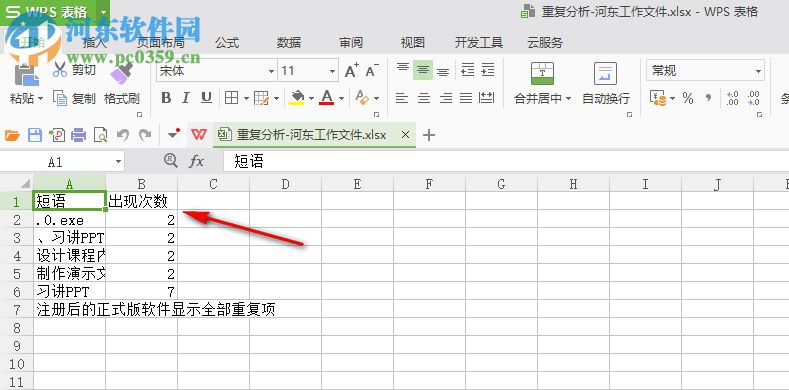Image resolution: width=789 pixels, height=390 pixels.
Task: Open the font name dropdown 宋体
Action: tap(271, 71)
